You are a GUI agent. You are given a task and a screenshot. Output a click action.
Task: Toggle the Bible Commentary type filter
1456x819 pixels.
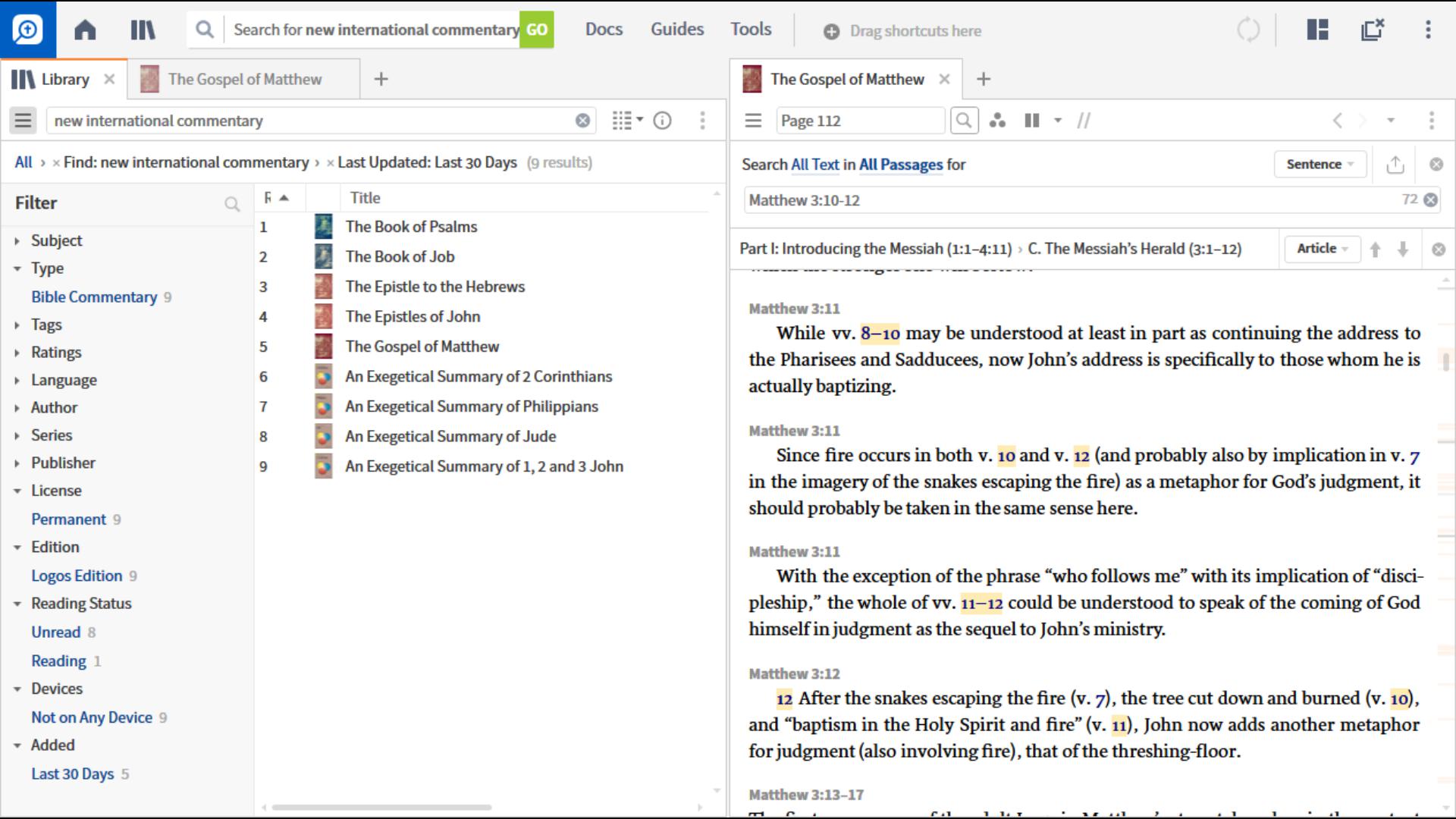pyautogui.click(x=93, y=297)
